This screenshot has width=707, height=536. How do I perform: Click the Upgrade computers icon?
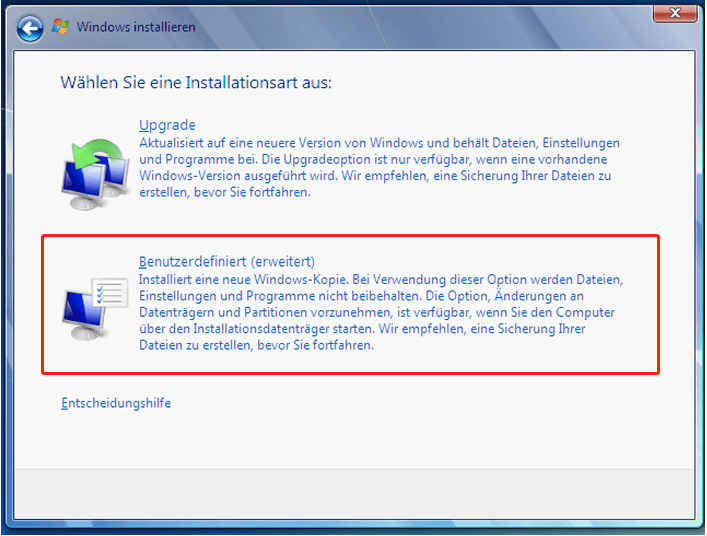(x=96, y=174)
